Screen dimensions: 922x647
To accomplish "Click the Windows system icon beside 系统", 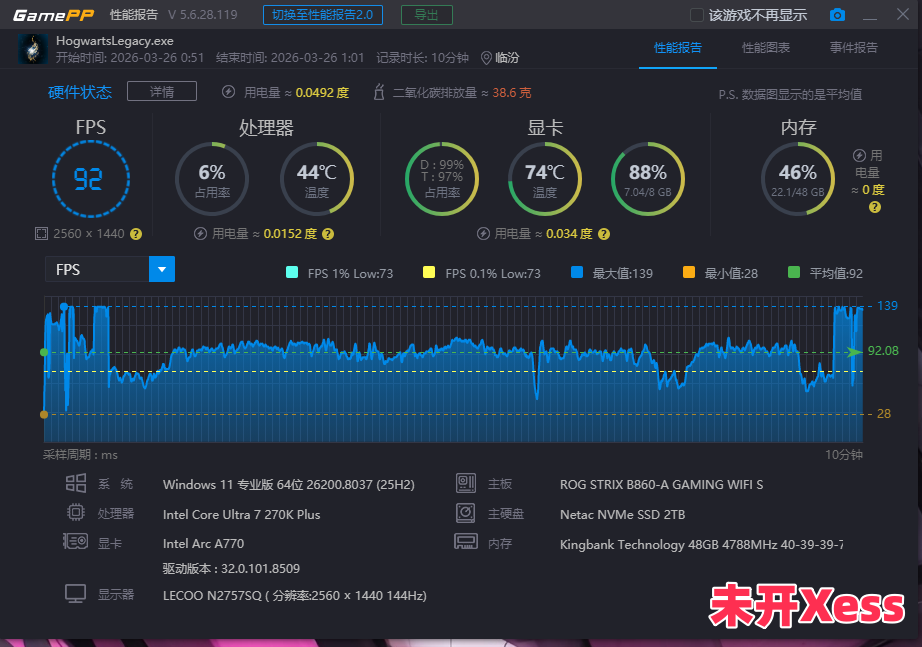I will coord(76,483).
